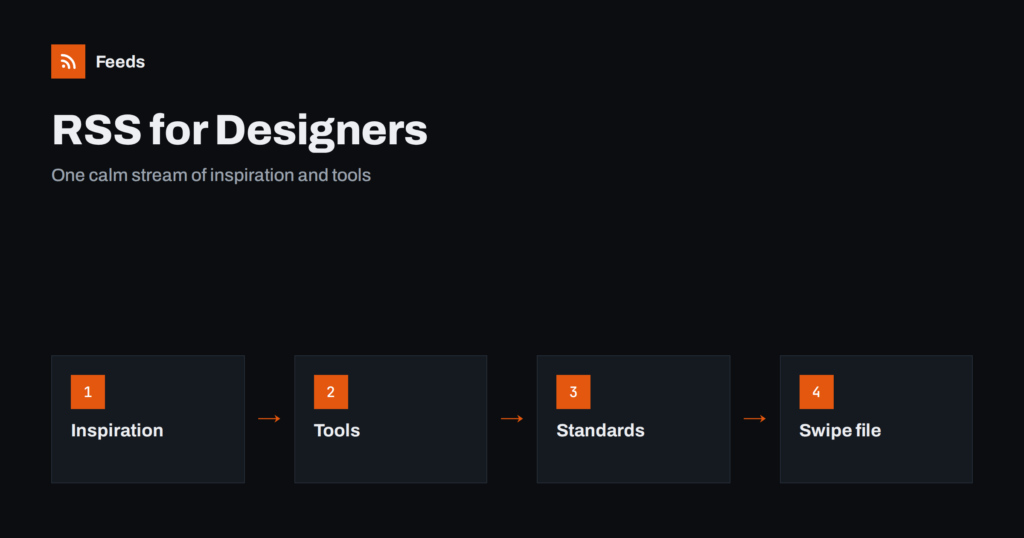This screenshot has width=1024, height=538.
Task: Click the orange number 1 badge
Action: click(x=88, y=392)
